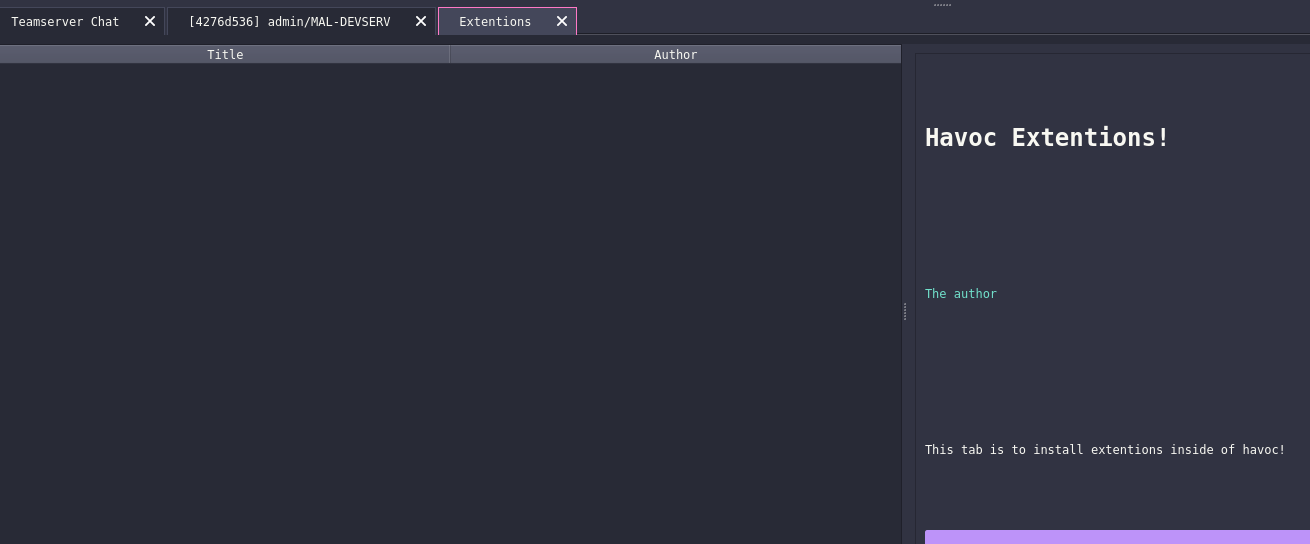
Task: Click the 'Havoc Extentions!' heading
Action: click(1047, 138)
